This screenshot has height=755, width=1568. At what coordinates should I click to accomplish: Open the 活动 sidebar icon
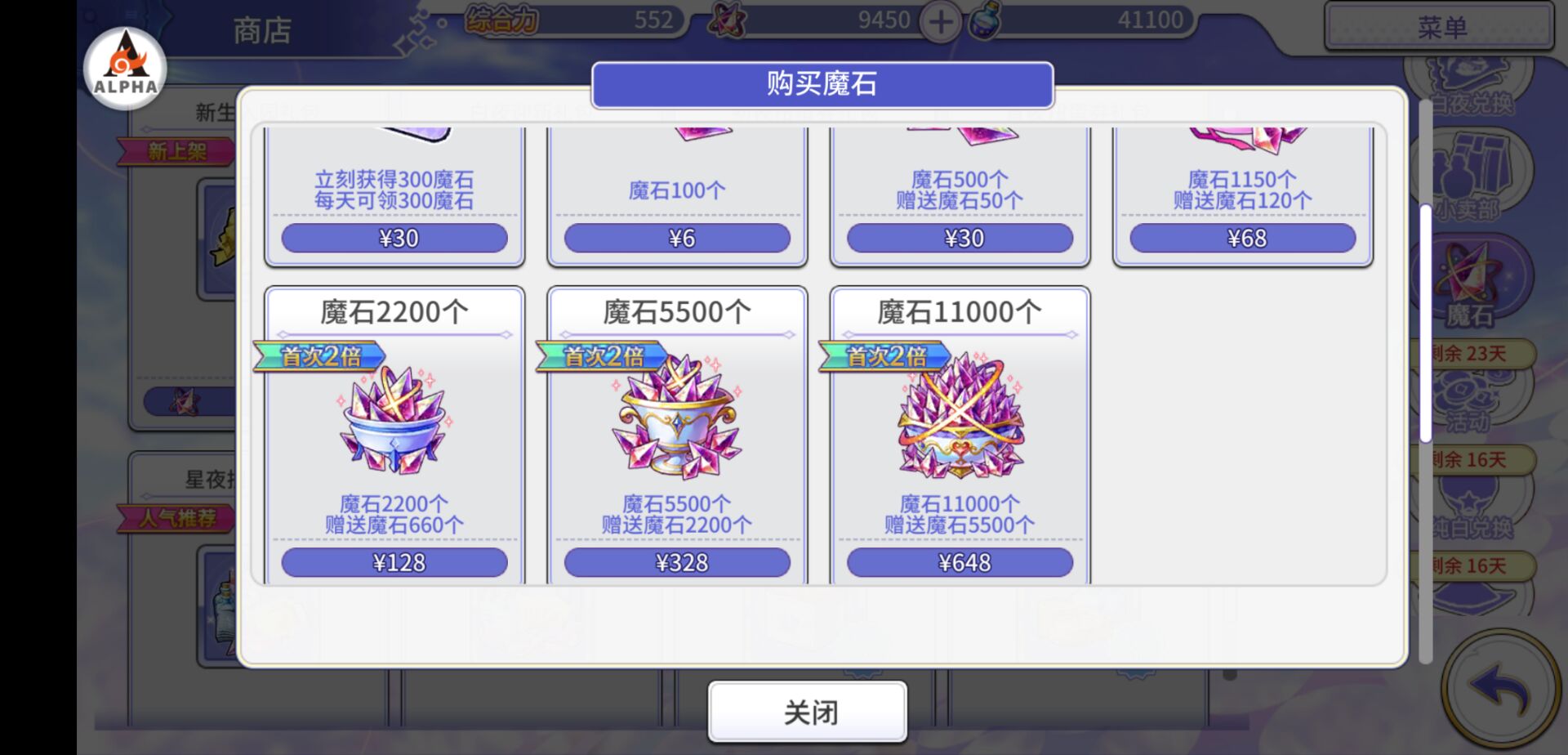tap(1470, 402)
